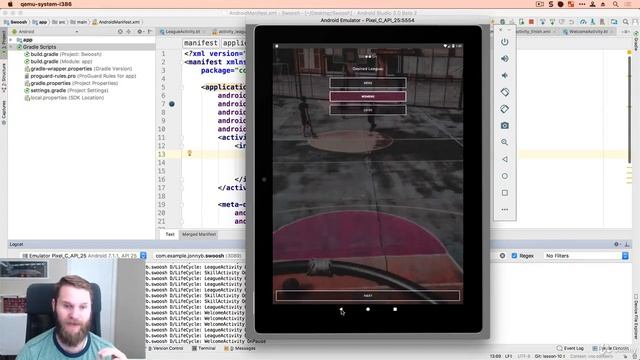Click the emulator zoom magnifier icon
This screenshot has height=360, width=640.
point(505,142)
